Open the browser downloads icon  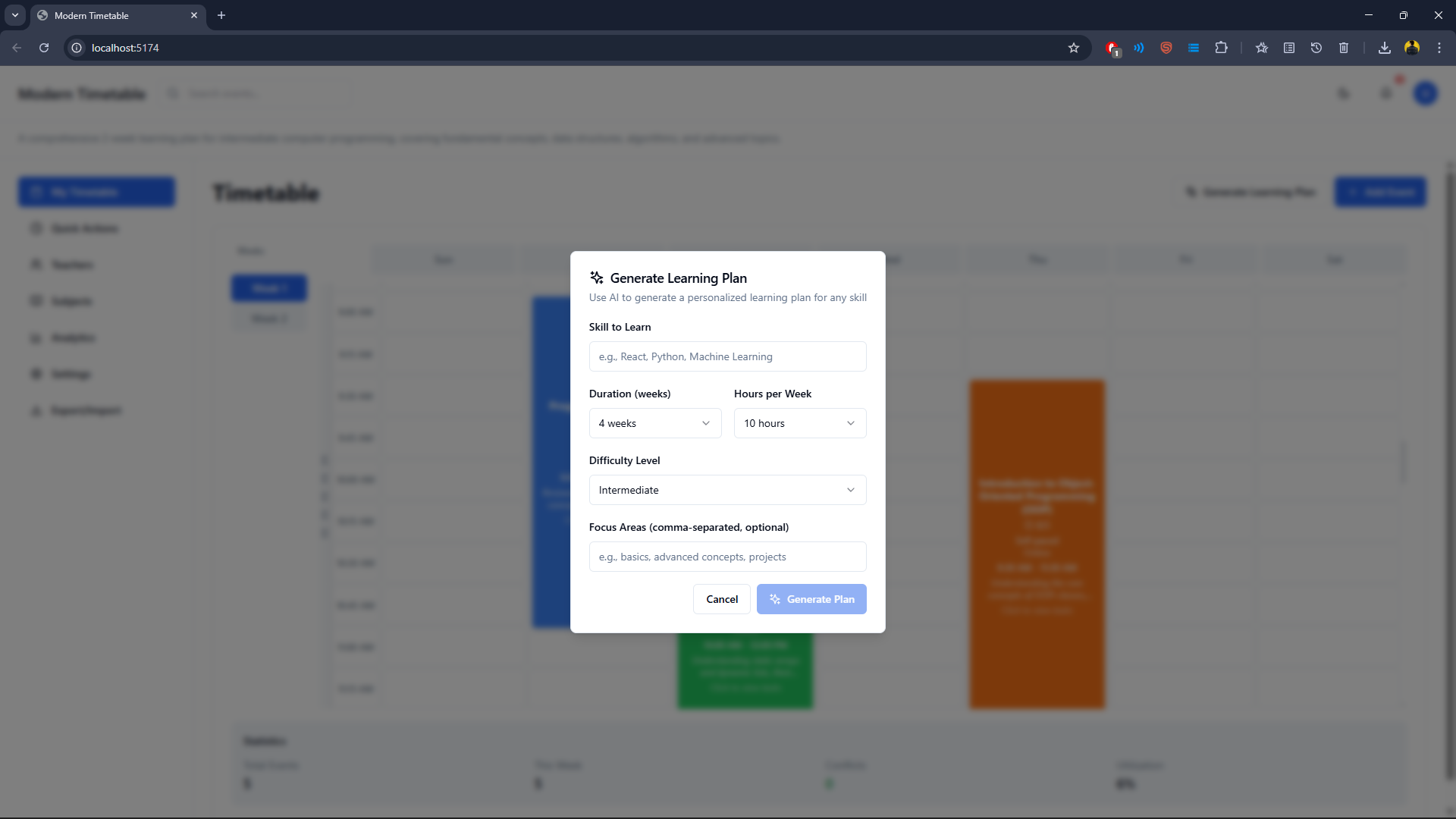[x=1385, y=48]
